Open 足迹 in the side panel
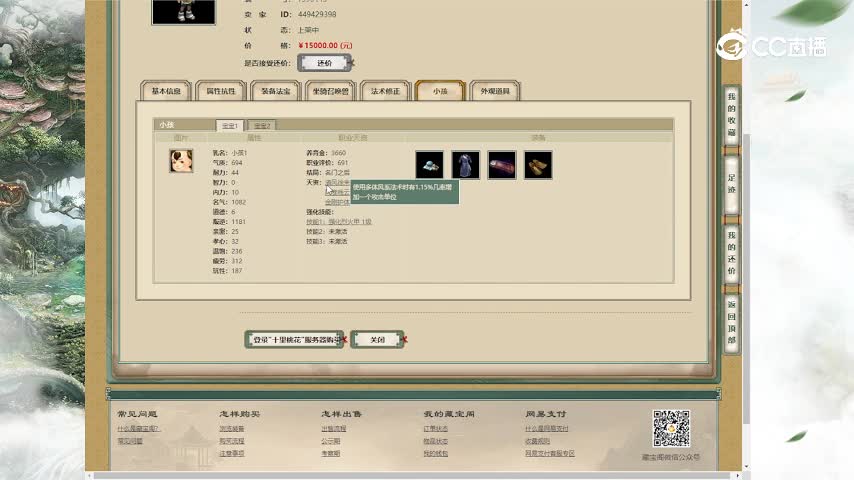The width and height of the screenshot is (854, 480). click(x=731, y=184)
